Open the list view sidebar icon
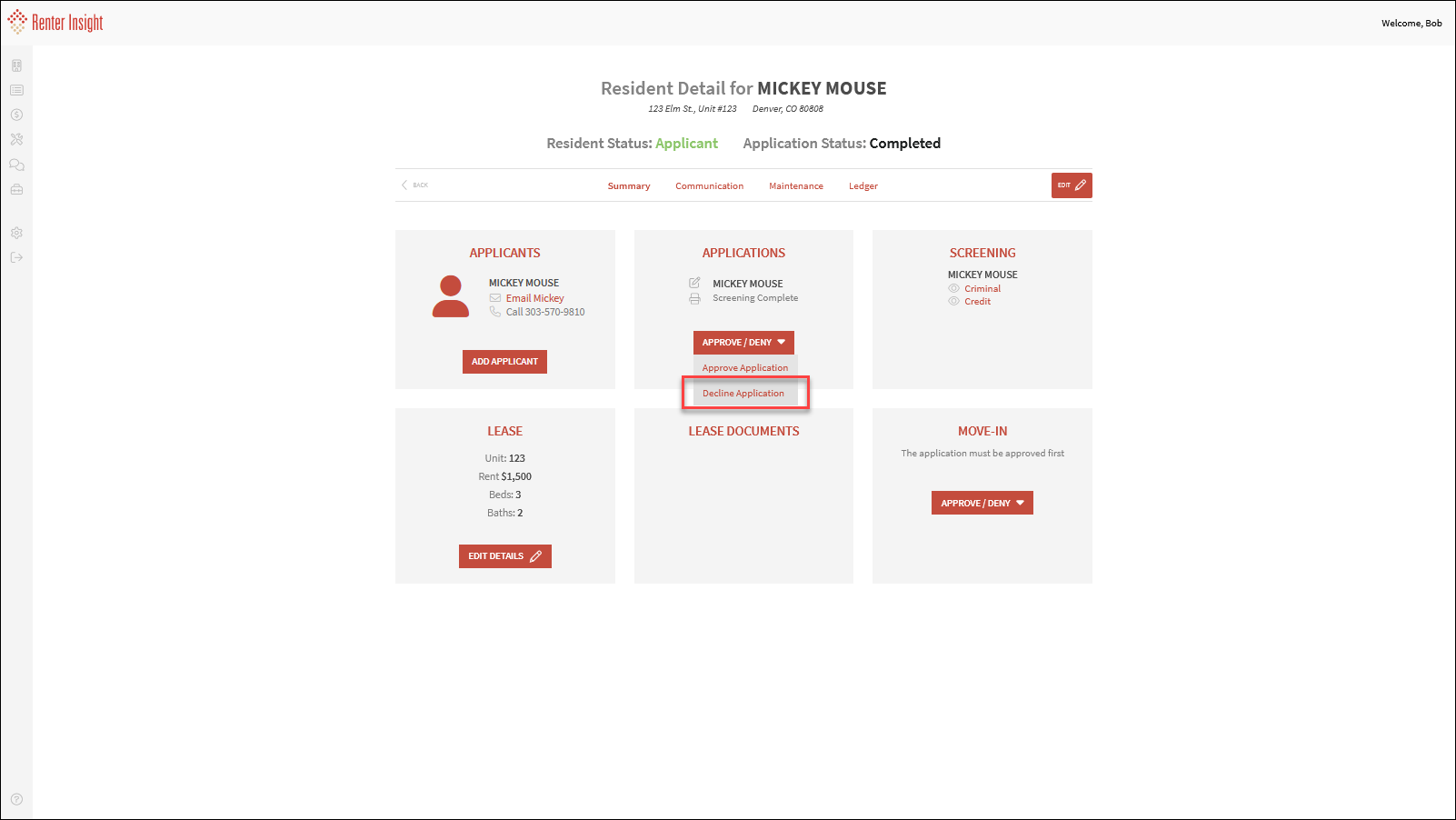Image resolution: width=1456 pixels, height=820 pixels. (16, 90)
